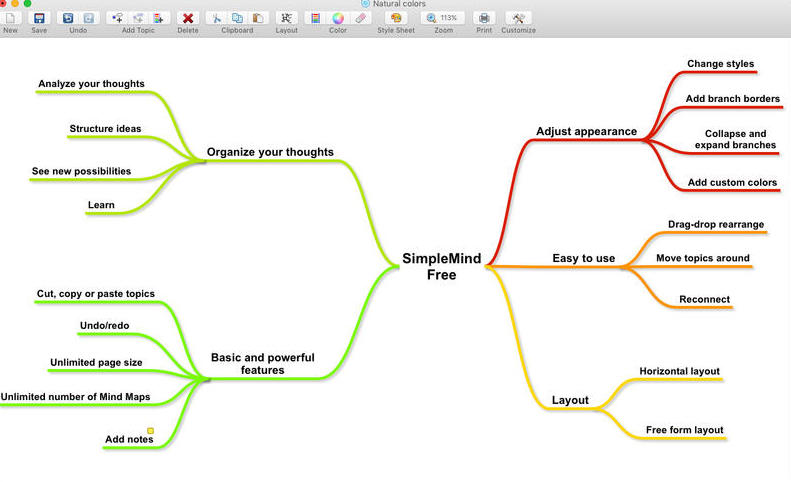Open the color wheel picker
Viewport: 791px width, 482px height.
coord(337,18)
